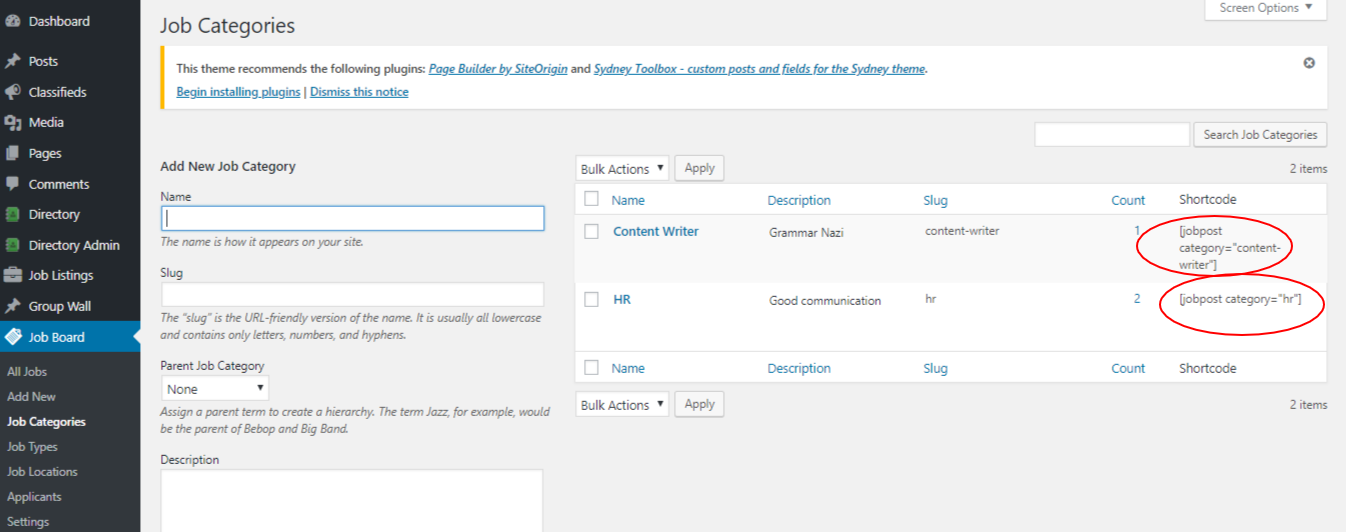Click the Comments bubble icon
Screen dimensions: 1346x532
tap(13, 184)
